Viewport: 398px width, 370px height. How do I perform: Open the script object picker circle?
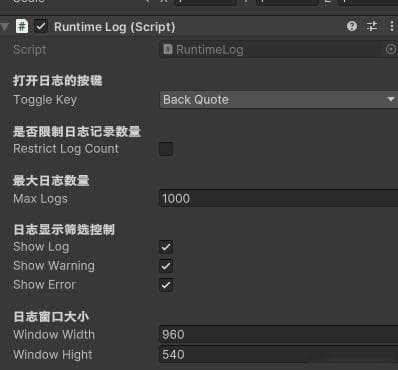click(390, 50)
